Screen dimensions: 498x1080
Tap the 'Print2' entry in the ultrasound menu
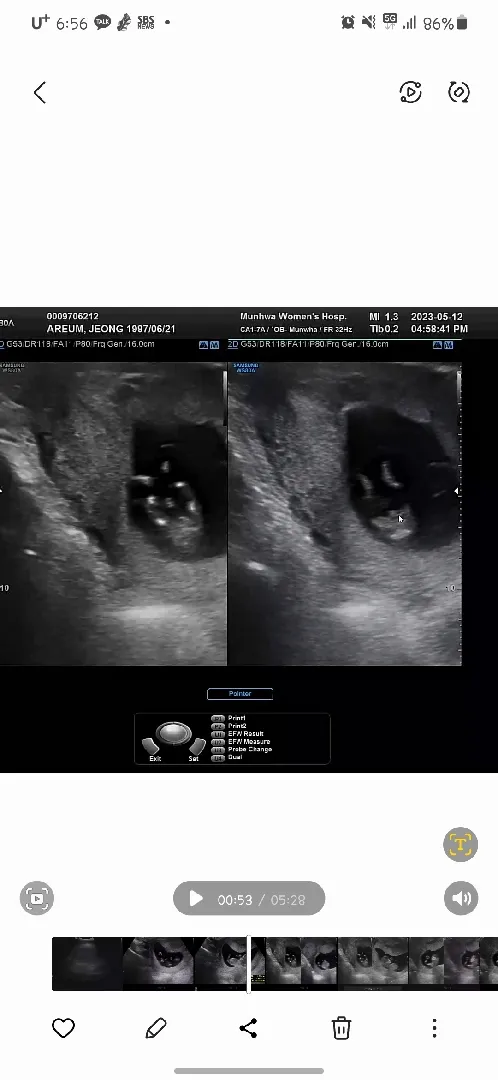(x=237, y=726)
